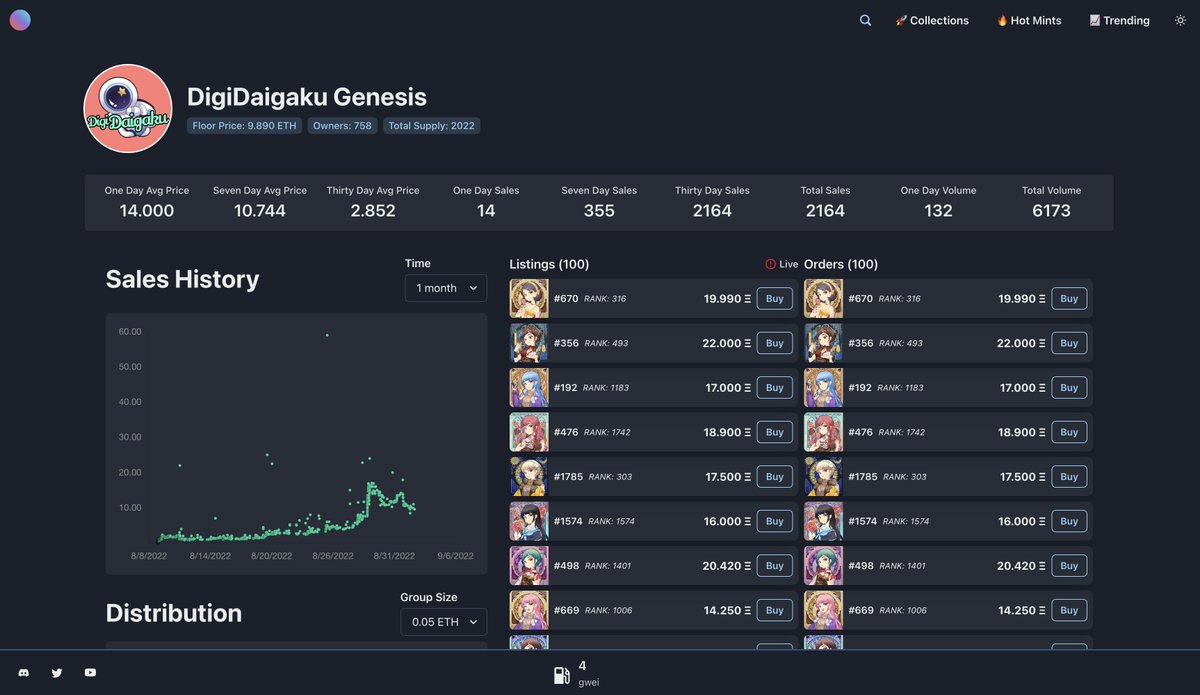Screen dimensions: 1200x695
Task: Buy listing #670 ranked 316
Action: coord(774,298)
